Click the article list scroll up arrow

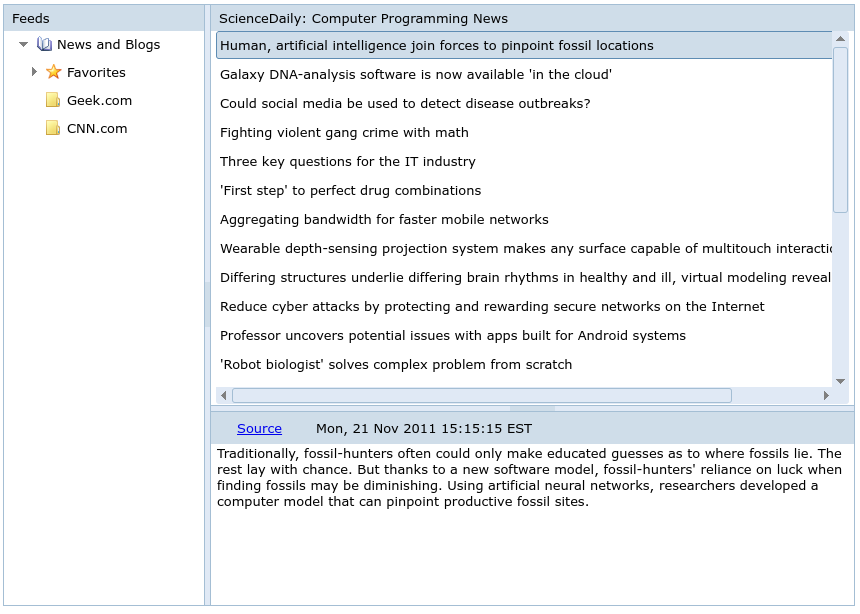coord(840,39)
